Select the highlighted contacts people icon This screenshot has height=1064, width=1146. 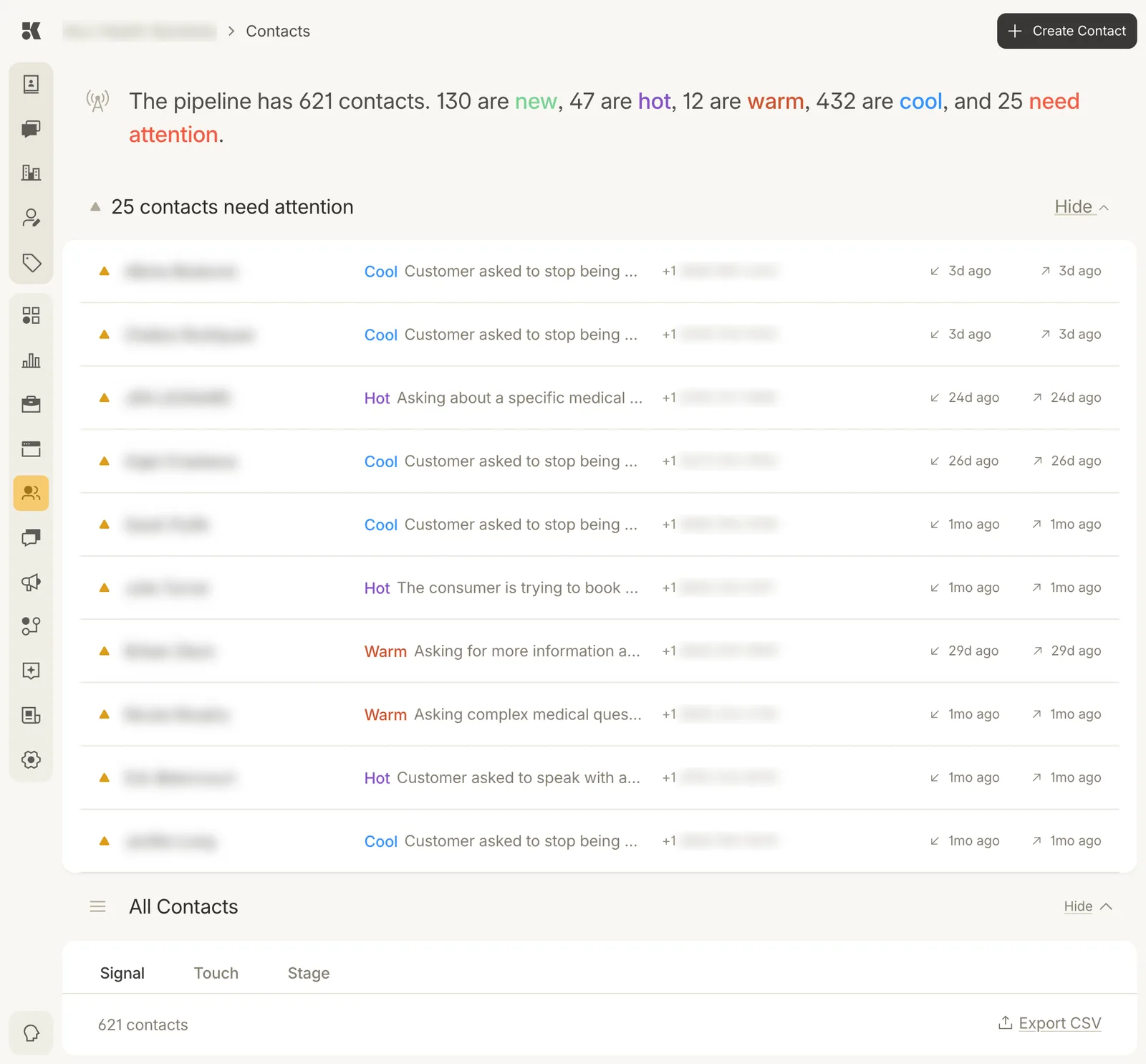31,493
